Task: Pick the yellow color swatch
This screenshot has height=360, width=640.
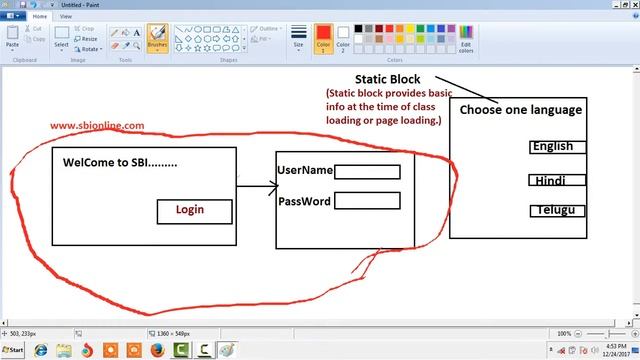Action: (x=410, y=28)
